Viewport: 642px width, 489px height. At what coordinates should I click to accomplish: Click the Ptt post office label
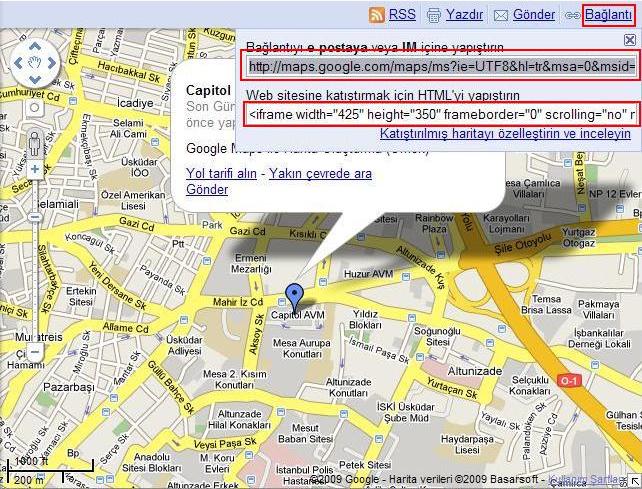[178, 244]
